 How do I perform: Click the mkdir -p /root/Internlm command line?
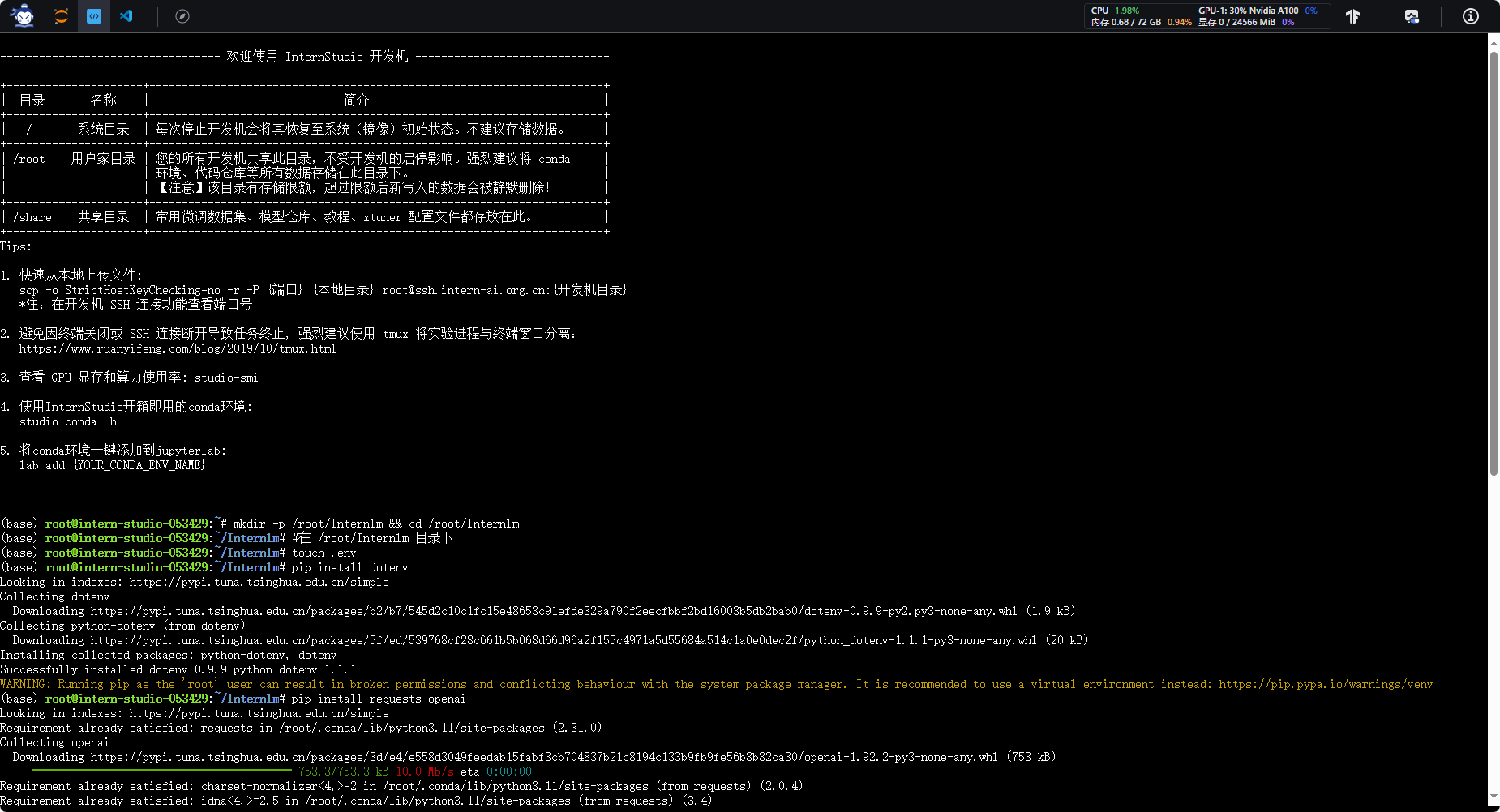pos(376,524)
